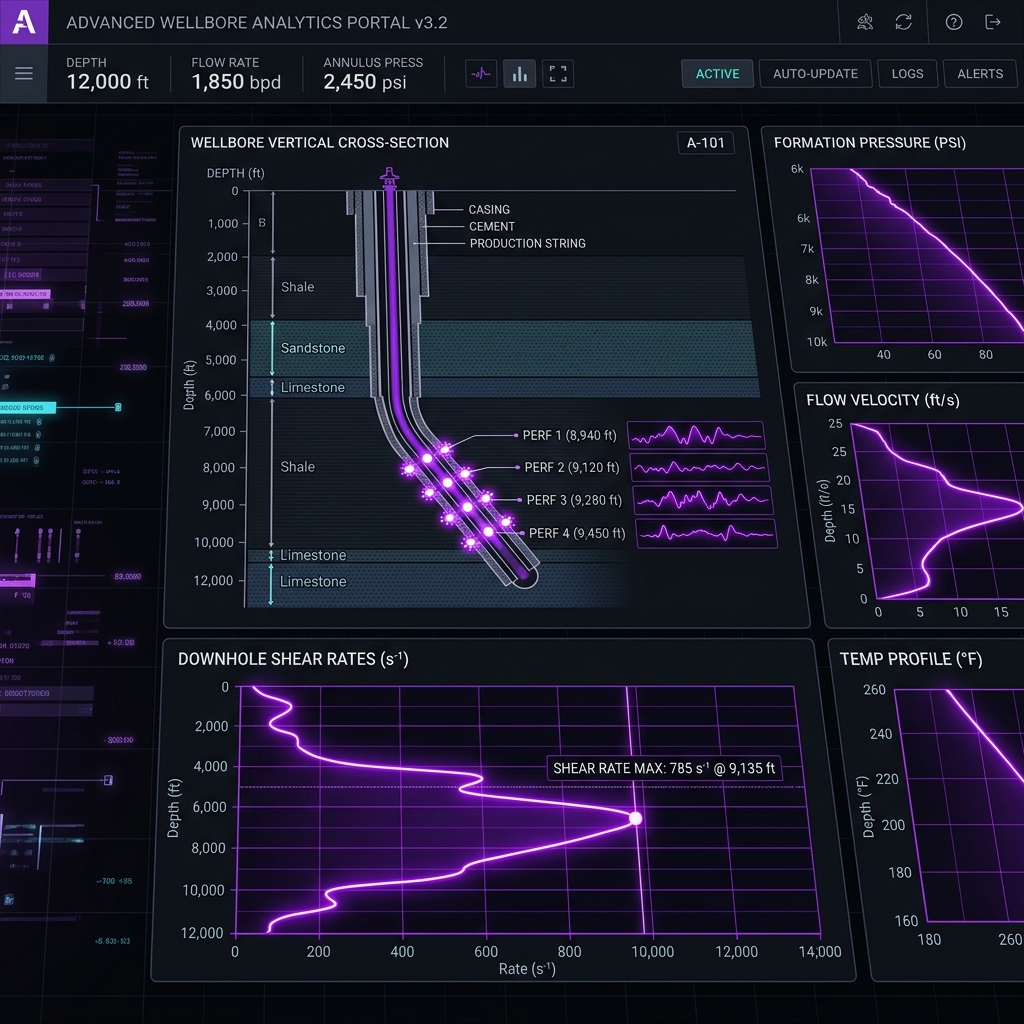Open the help question mark icon

pos(953,22)
